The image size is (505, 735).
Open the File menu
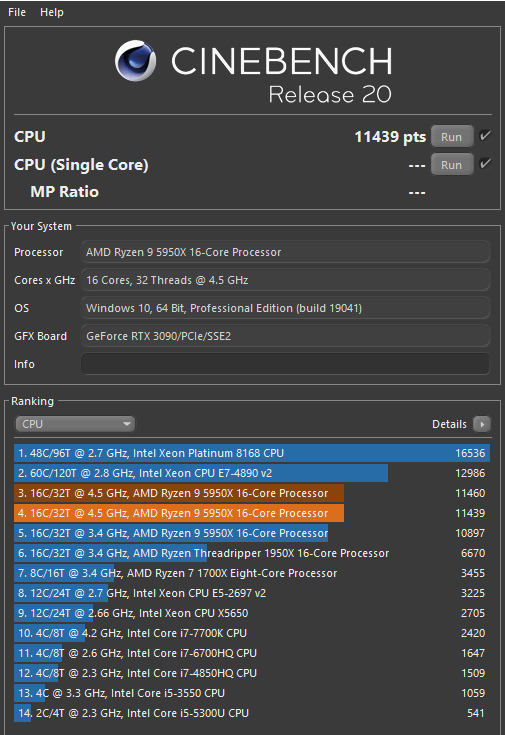tap(17, 12)
